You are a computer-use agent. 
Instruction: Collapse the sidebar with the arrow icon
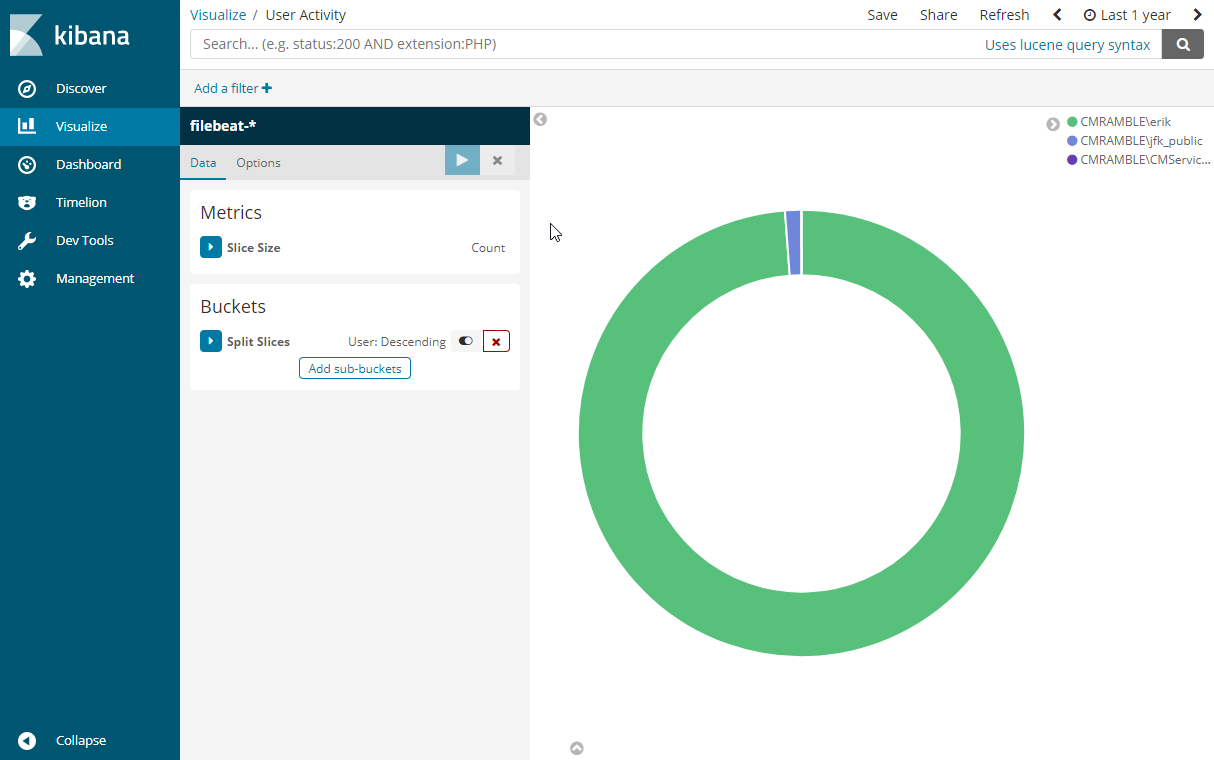[x=27, y=741]
